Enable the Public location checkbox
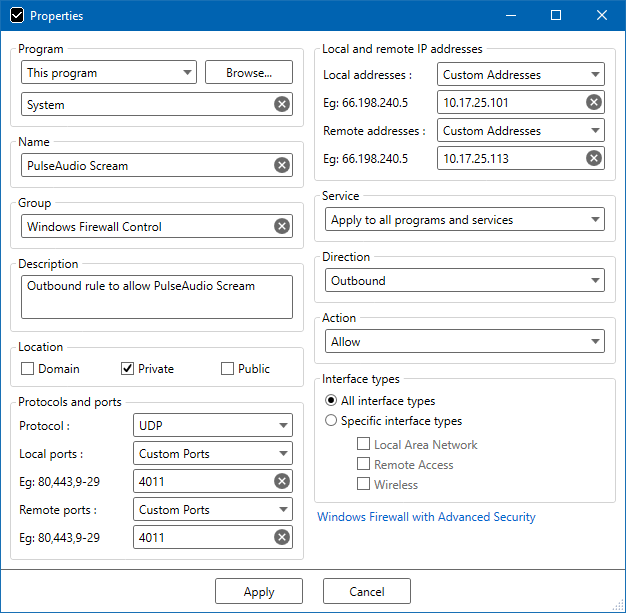Screen dimensions: 626x613 point(227,368)
